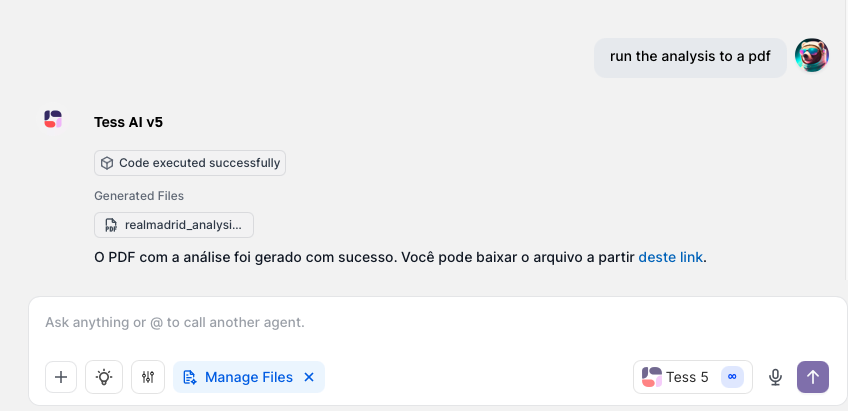Image resolution: width=848 pixels, height=411 pixels.
Task: Expand Code executed successfully details
Action: (190, 163)
